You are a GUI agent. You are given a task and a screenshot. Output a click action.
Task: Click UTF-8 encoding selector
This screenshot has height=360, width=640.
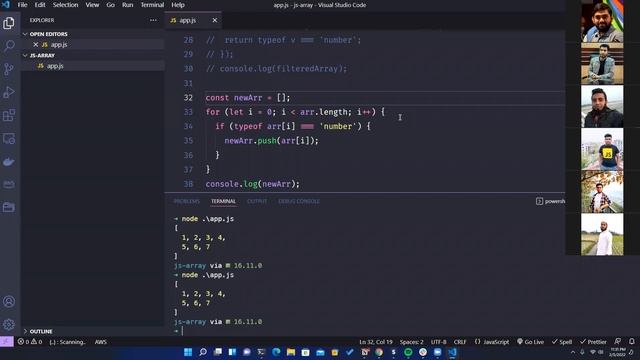click(438, 342)
